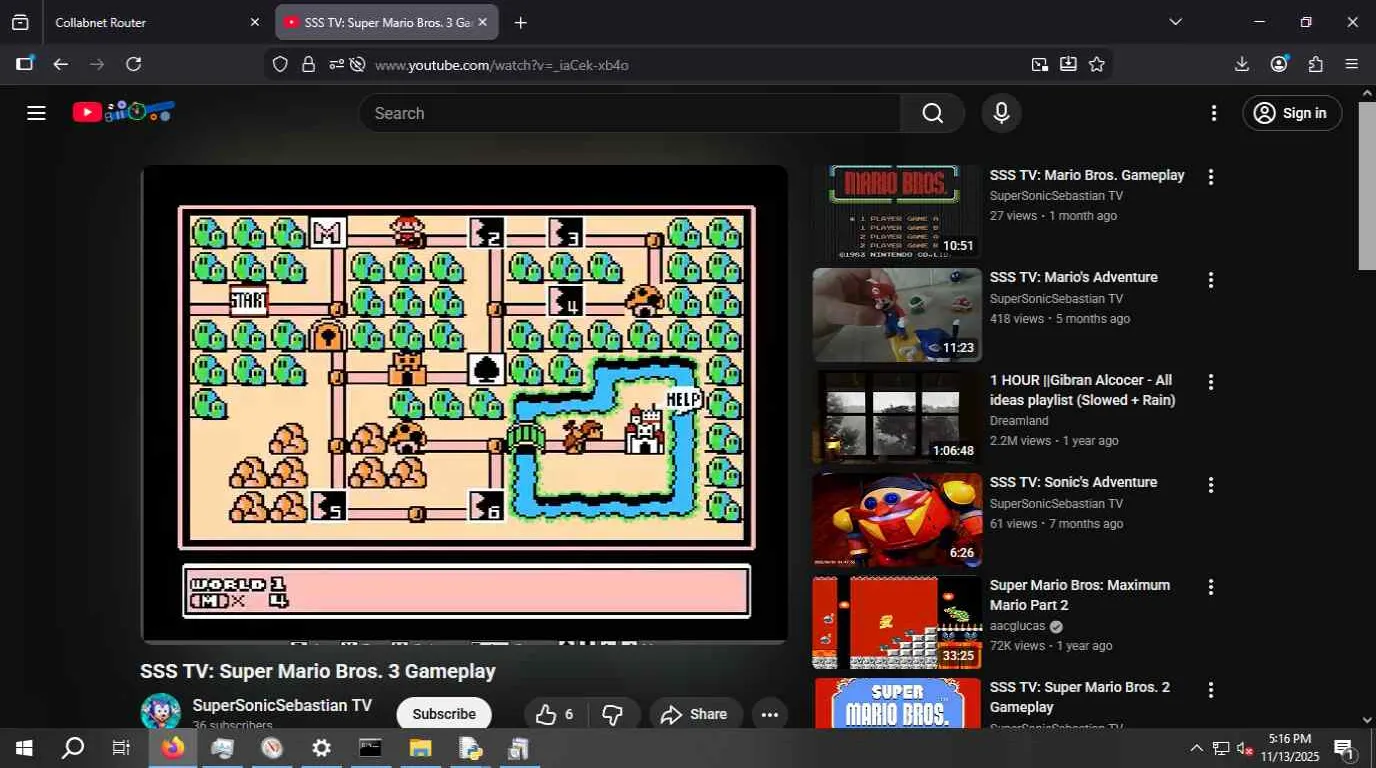Click the Sign in button

[1291, 113]
